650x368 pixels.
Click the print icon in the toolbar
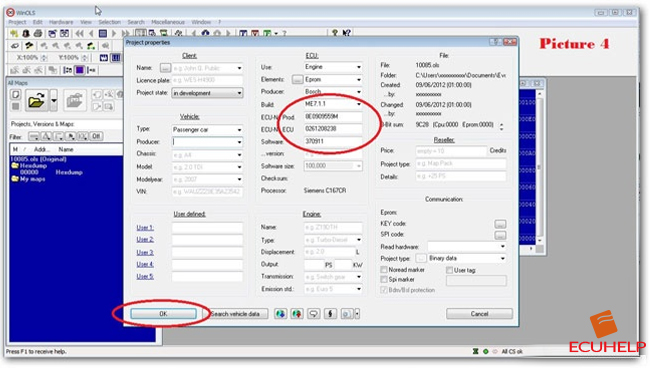point(38,33)
